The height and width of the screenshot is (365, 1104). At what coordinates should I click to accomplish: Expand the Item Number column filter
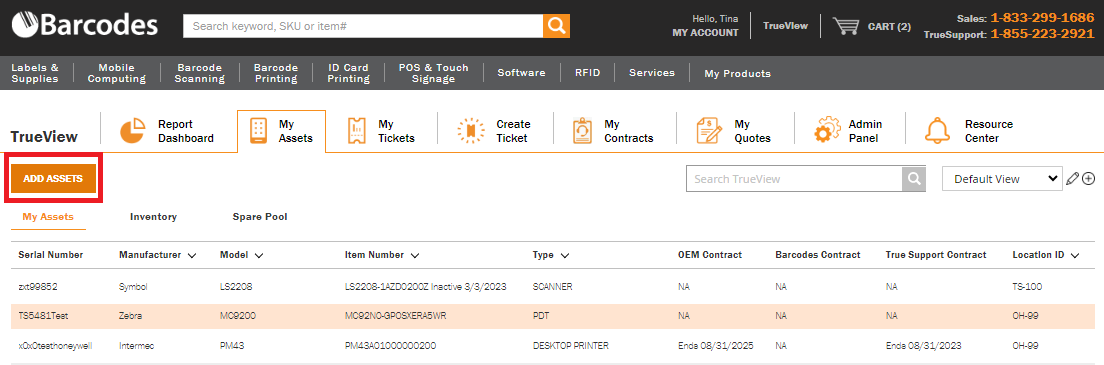[414, 255]
